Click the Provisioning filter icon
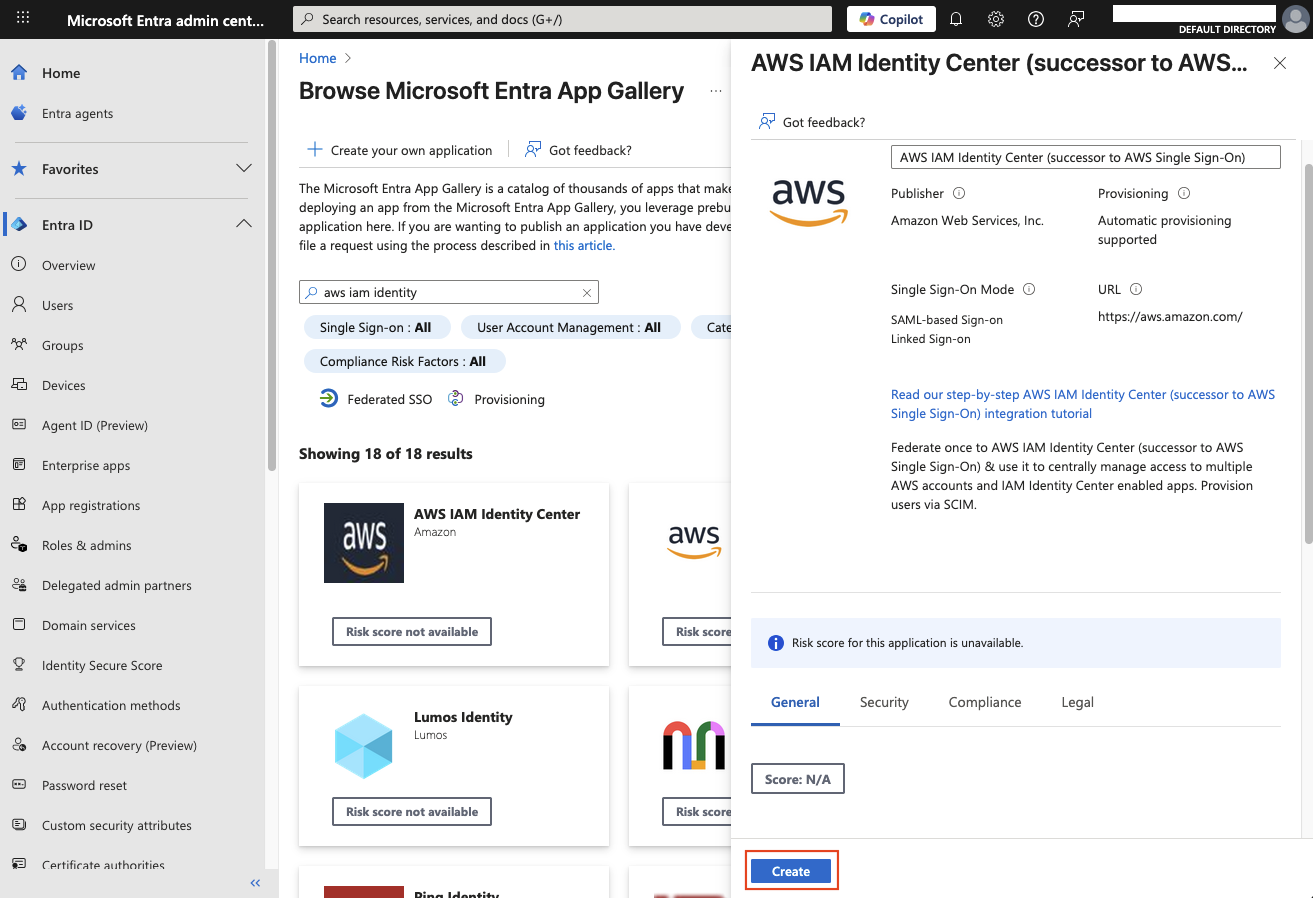The width and height of the screenshot is (1313, 898). [x=454, y=398]
